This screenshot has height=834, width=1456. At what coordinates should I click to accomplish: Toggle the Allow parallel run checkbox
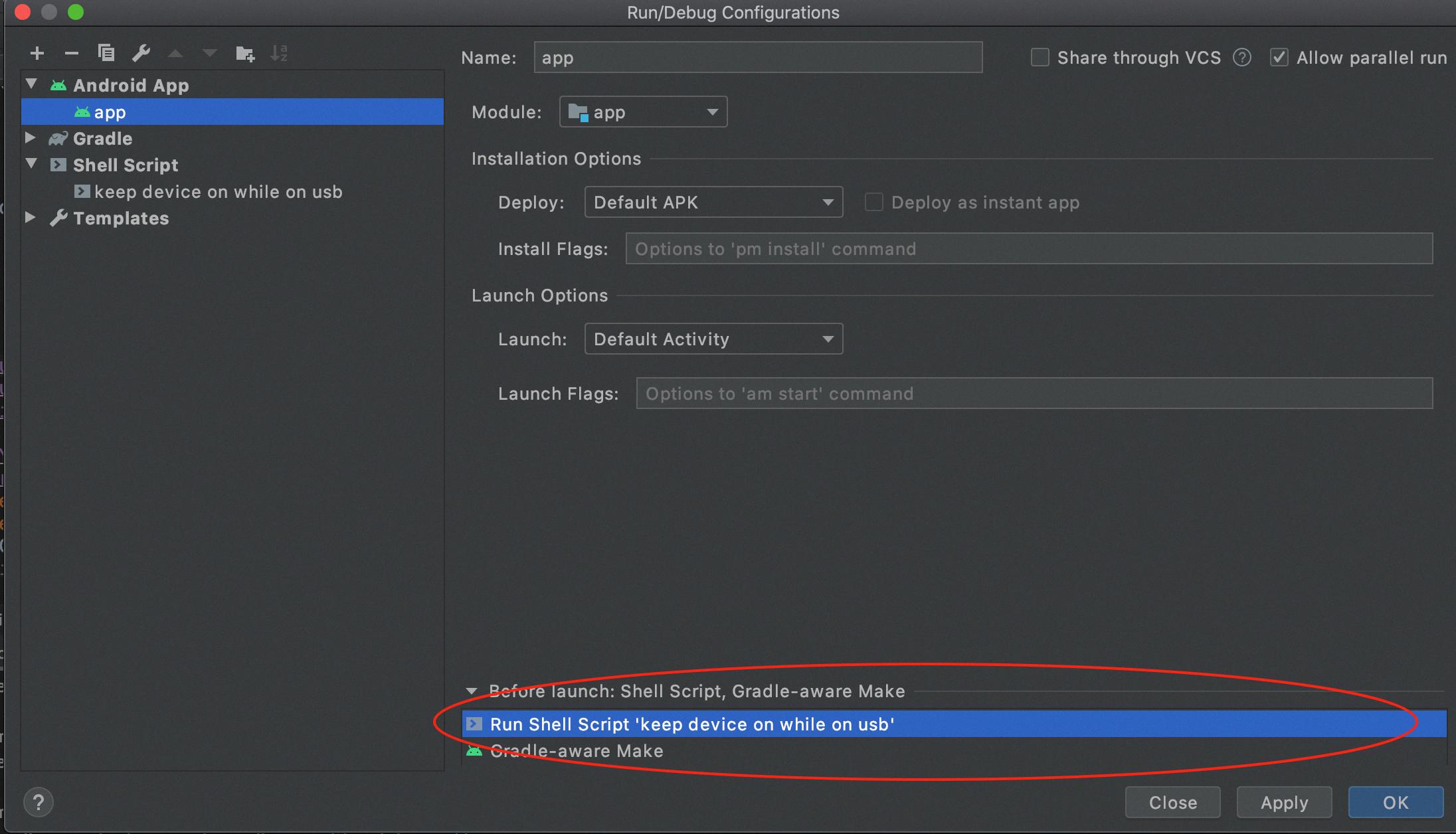(x=1279, y=58)
